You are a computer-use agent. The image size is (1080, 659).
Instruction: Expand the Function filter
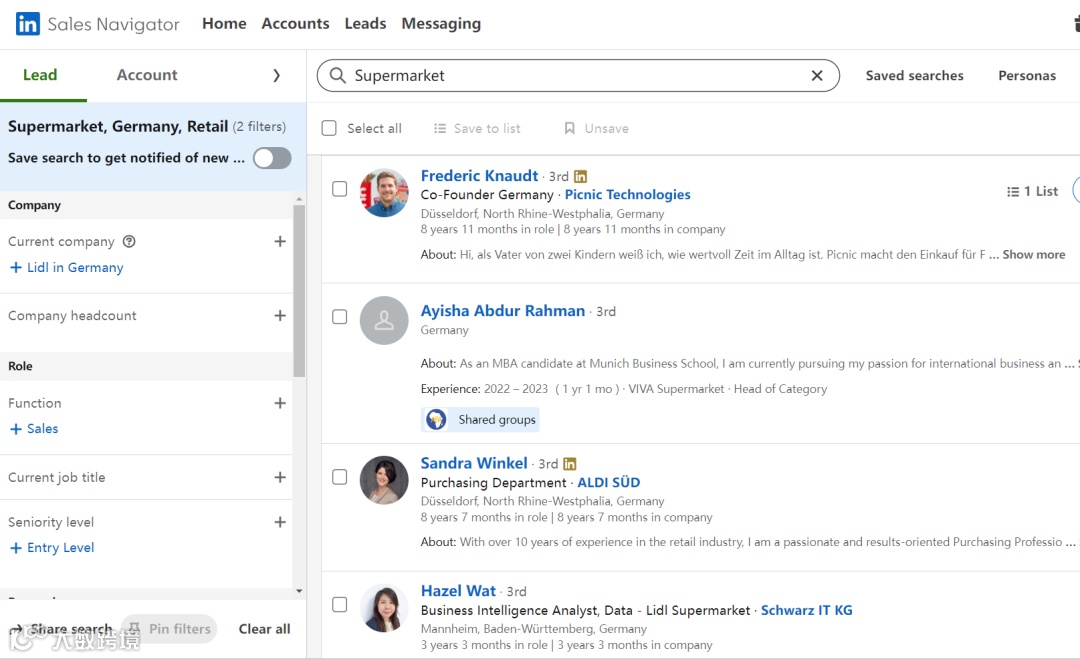[x=280, y=403]
